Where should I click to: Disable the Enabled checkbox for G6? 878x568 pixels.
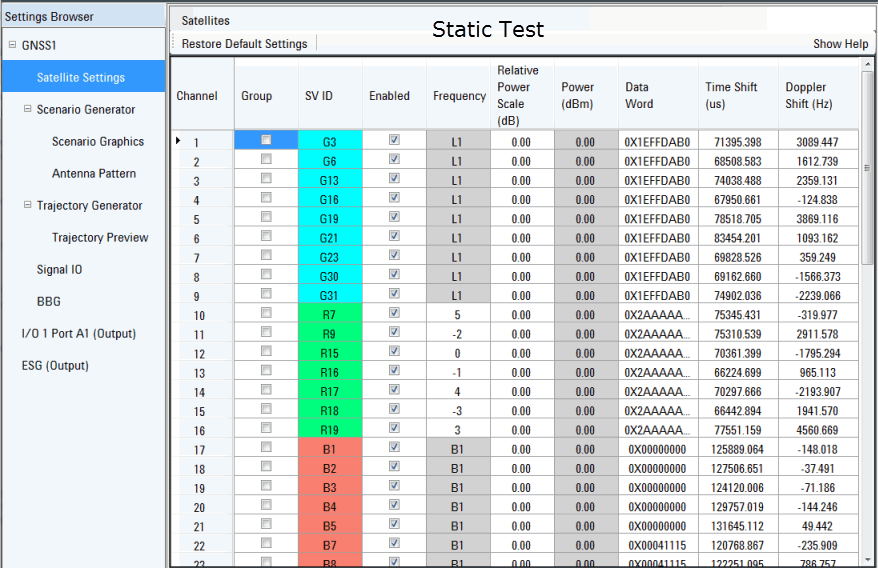point(394,160)
